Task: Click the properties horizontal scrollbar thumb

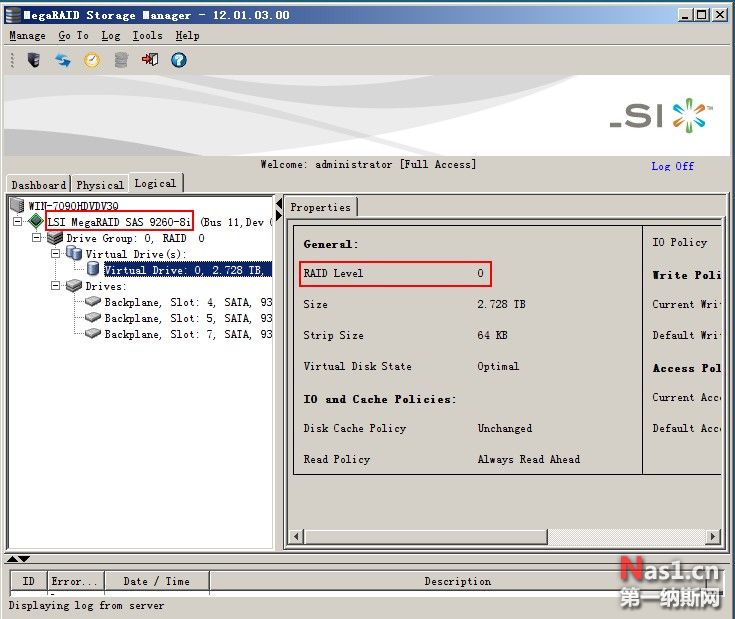Action: point(426,536)
